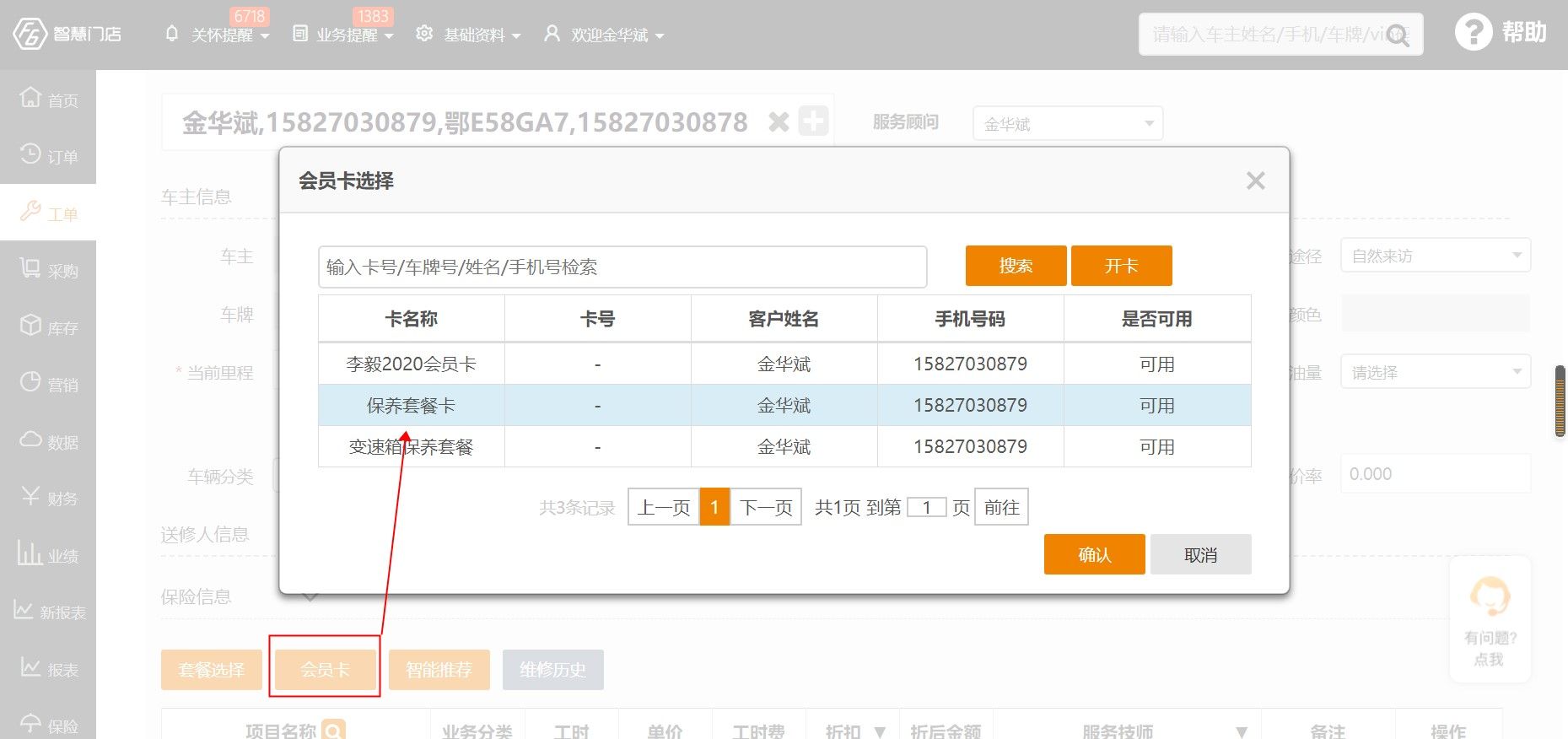This screenshot has width=1568, height=739.
Task: Click the 智能推荐 button
Action: (x=439, y=670)
